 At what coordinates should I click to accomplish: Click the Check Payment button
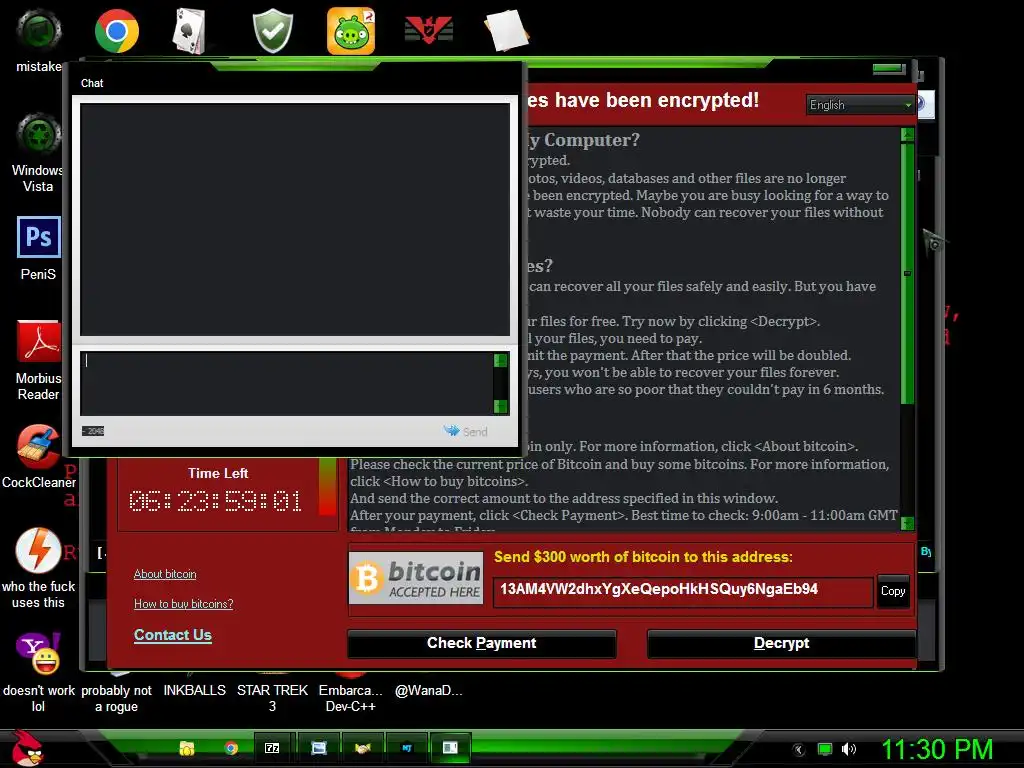point(481,643)
